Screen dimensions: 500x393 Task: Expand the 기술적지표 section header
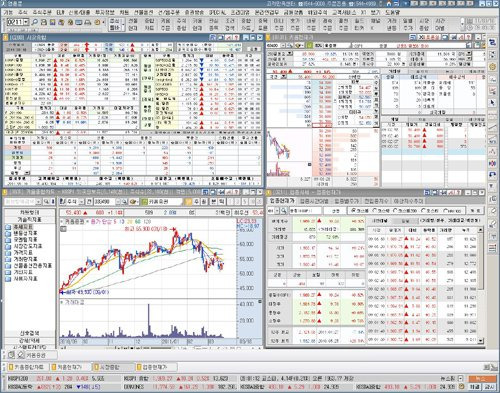(30, 220)
